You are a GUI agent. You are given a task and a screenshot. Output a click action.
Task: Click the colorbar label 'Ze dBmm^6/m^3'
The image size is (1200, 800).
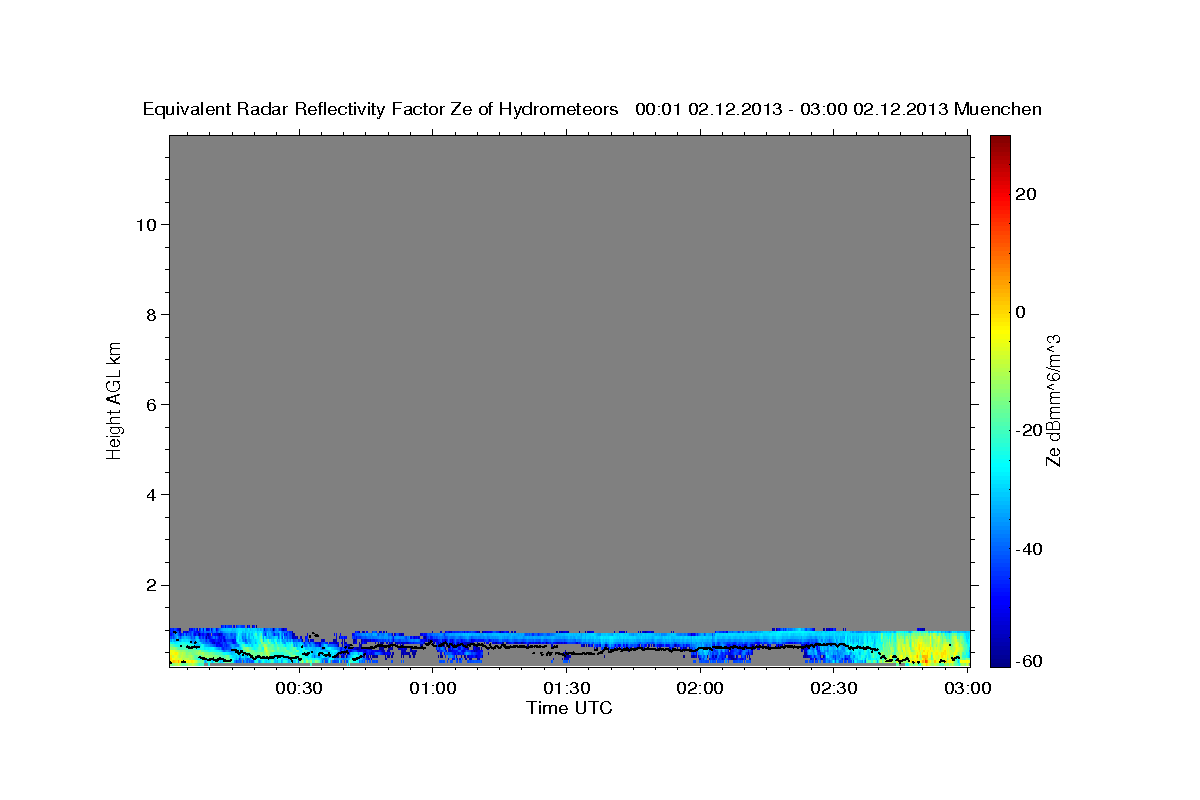coord(1052,400)
